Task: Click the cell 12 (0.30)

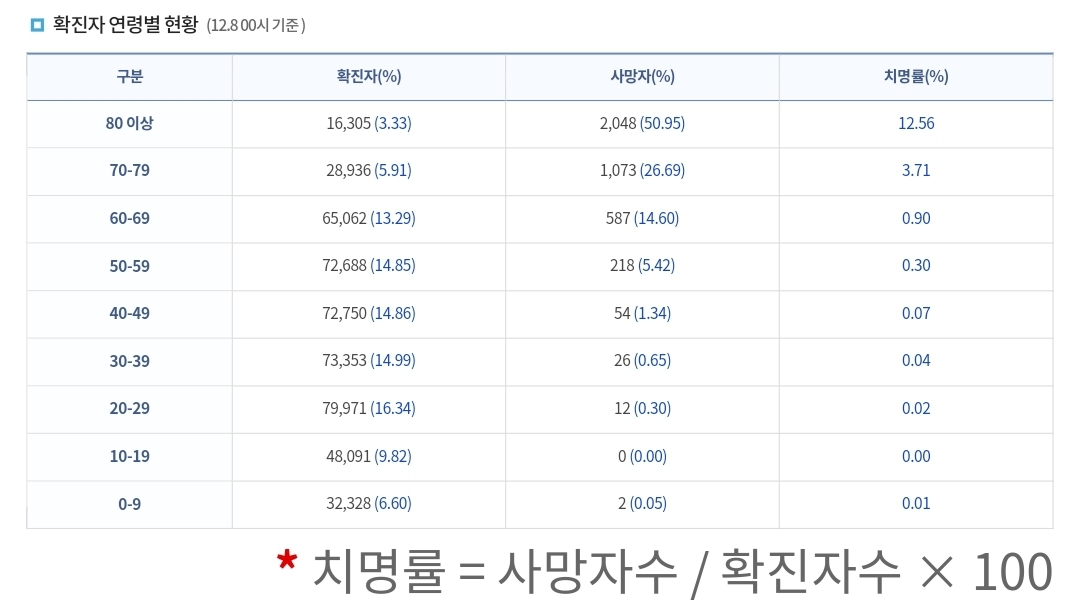Action: pyautogui.click(x=642, y=409)
